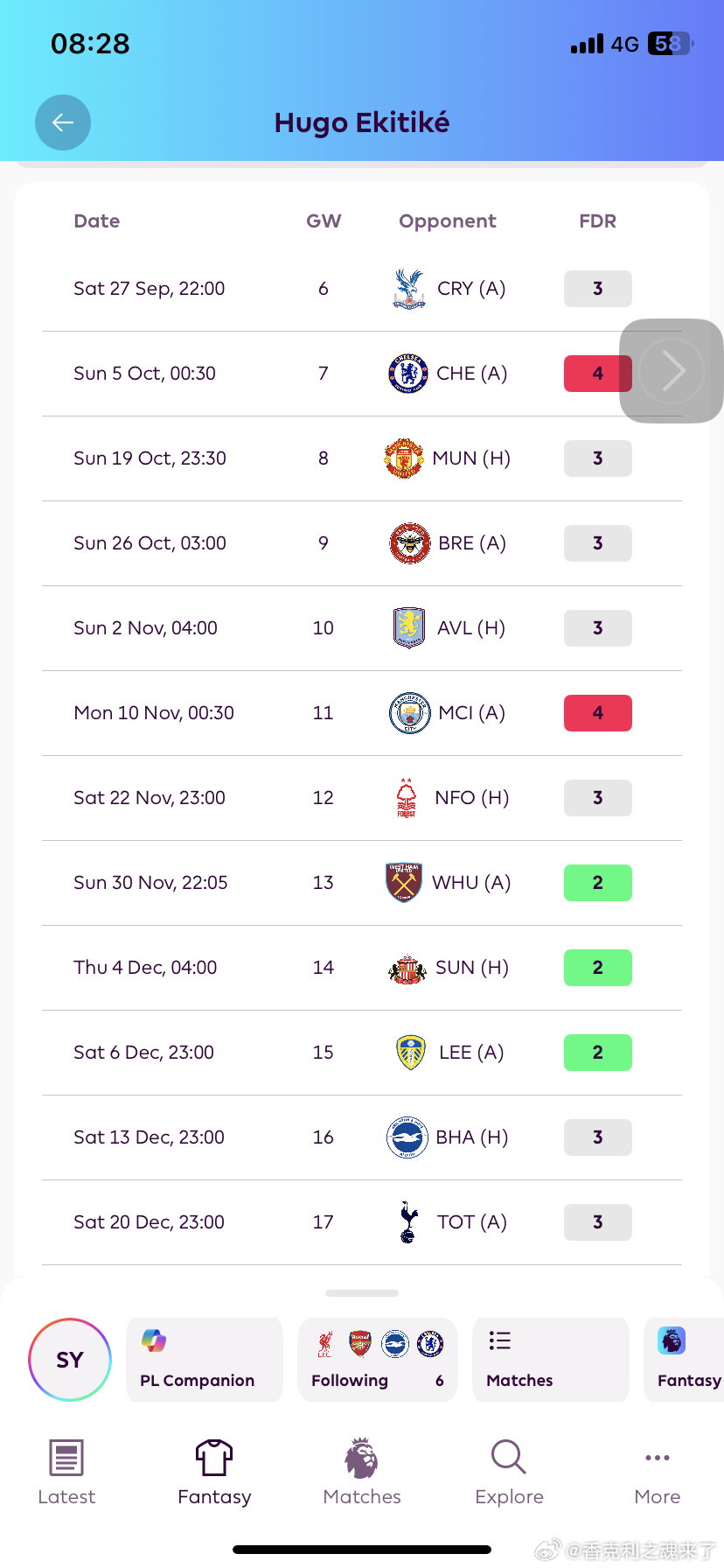The height and width of the screenshot is (1568, 724).
Task: Tap the red FDR 4 badge for MCI
Action: tap(598, 713)
